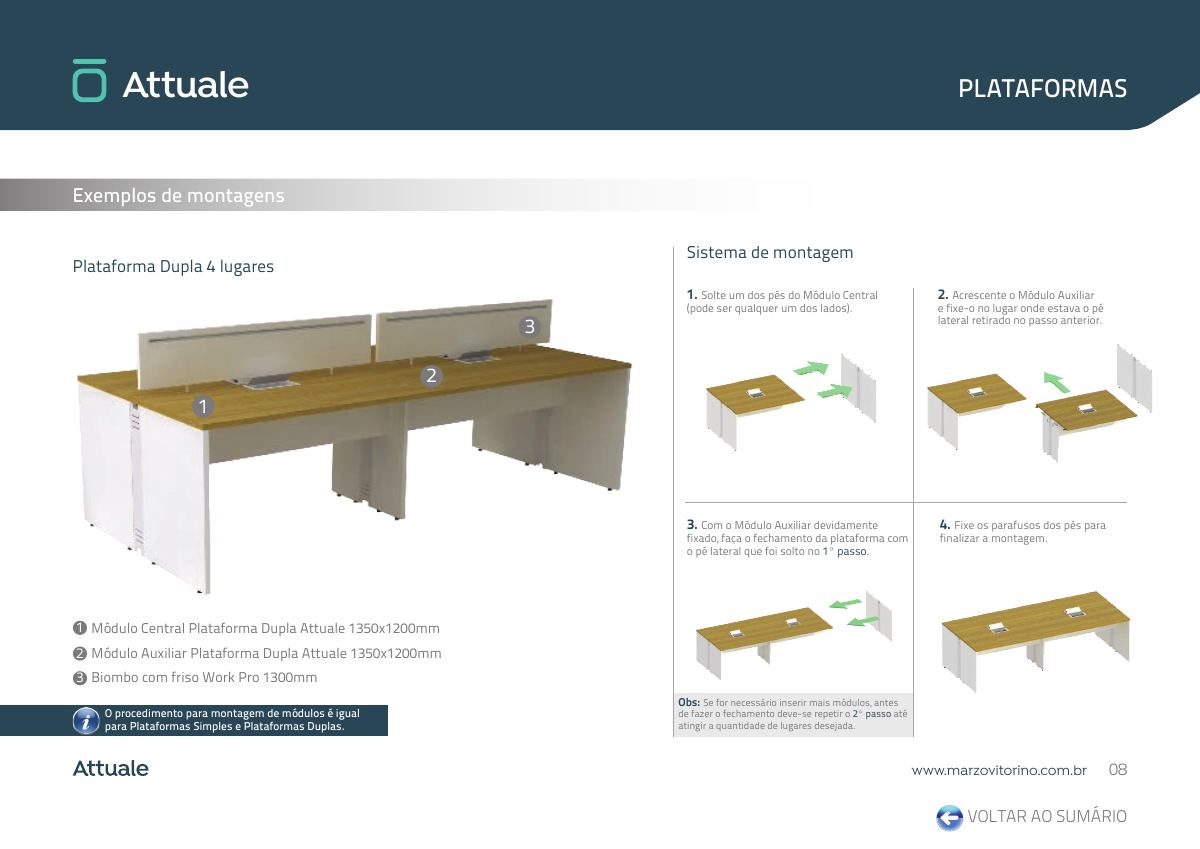
Task: Click the Attuale logo icon in header
Action: pyautogui.click(x=89, y=81)
